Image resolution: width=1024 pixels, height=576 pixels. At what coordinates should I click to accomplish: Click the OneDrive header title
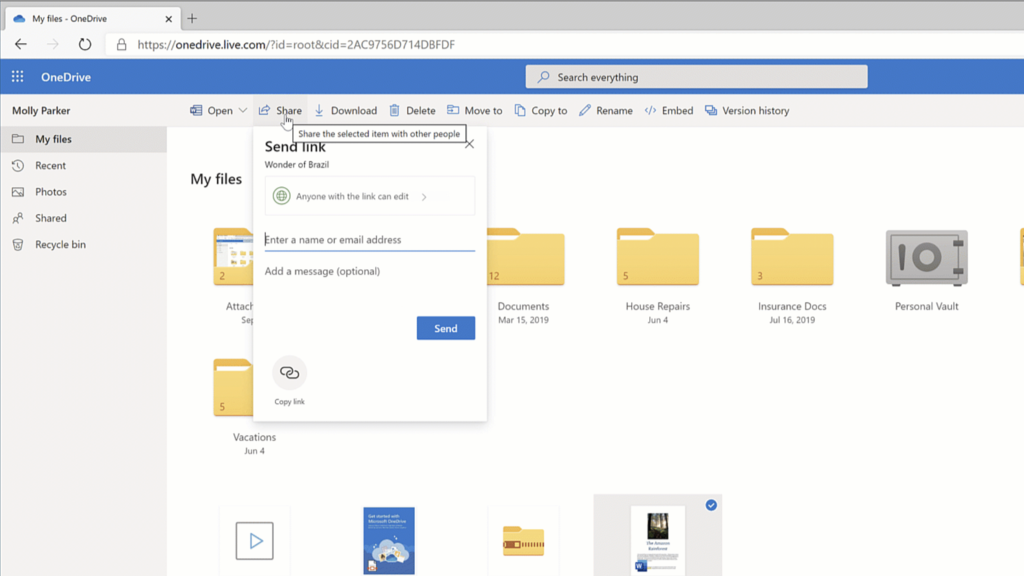click(x=66, y=77)
